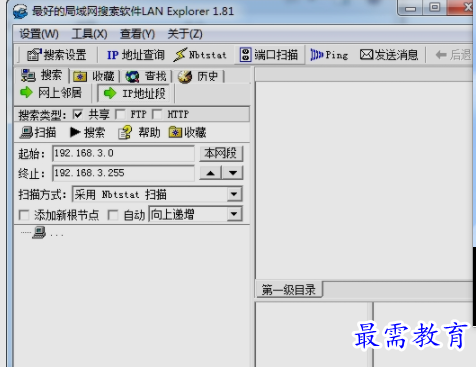Viewport: 476px width, 367px height.
Task: Open 发送消息 send message tool
Action: tap(389, 55)
